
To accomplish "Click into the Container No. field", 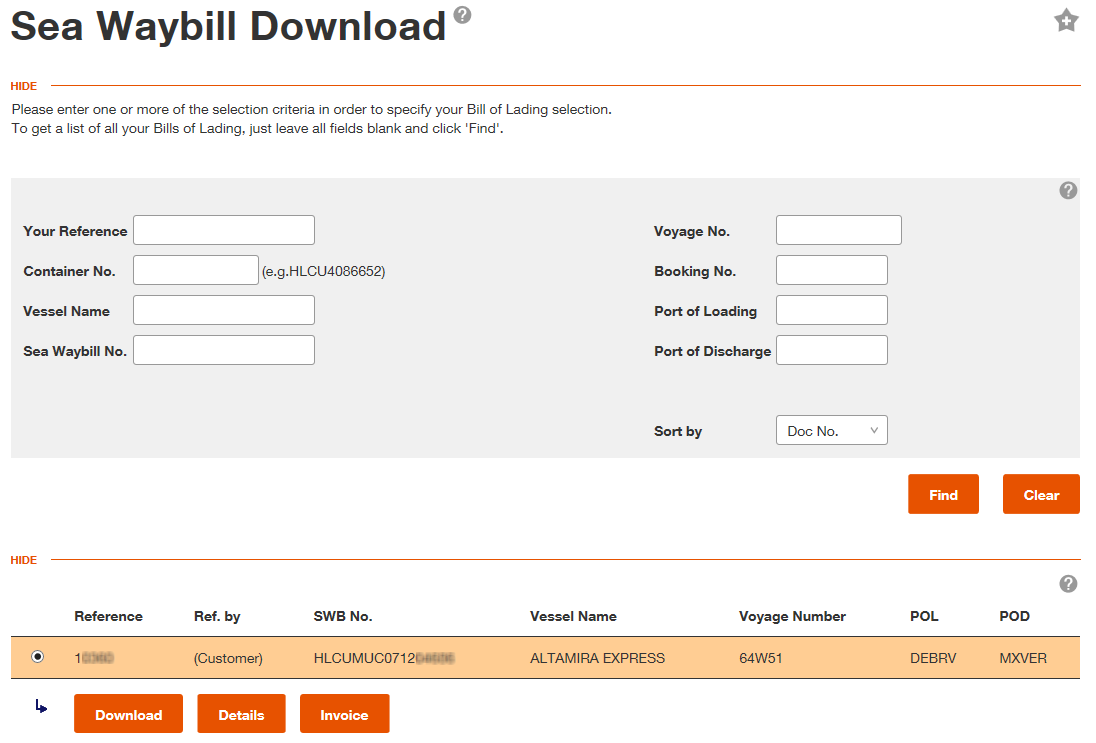I will point(195,270).
